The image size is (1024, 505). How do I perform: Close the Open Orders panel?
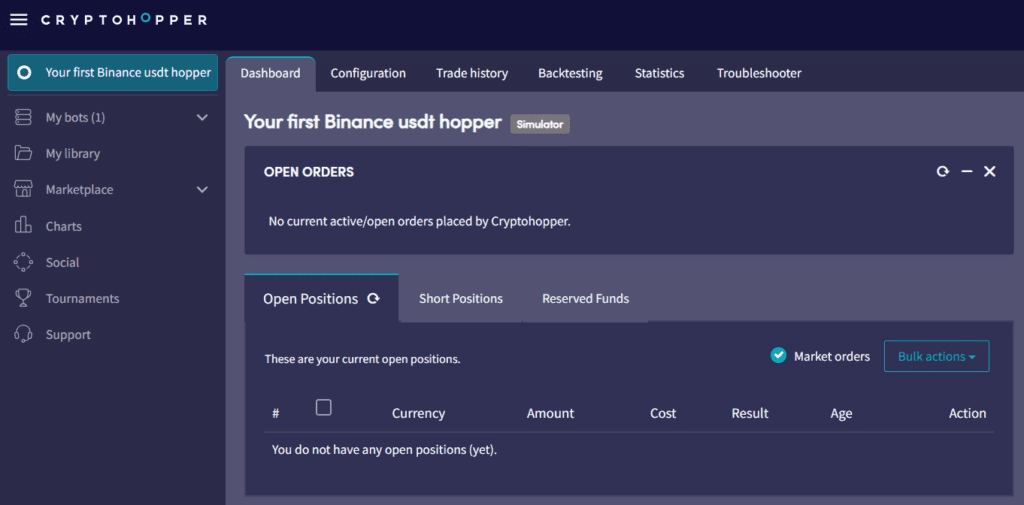pos(990,172)
